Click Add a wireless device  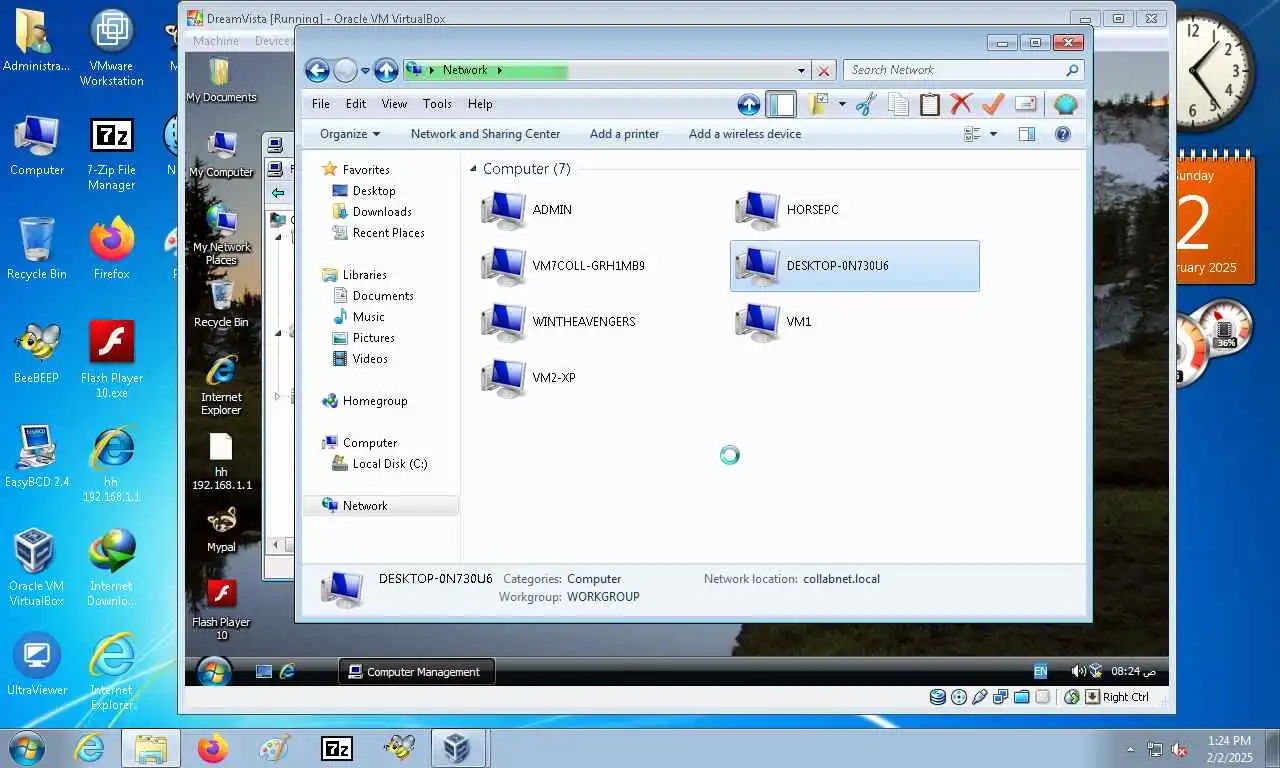tap(745, 134)
